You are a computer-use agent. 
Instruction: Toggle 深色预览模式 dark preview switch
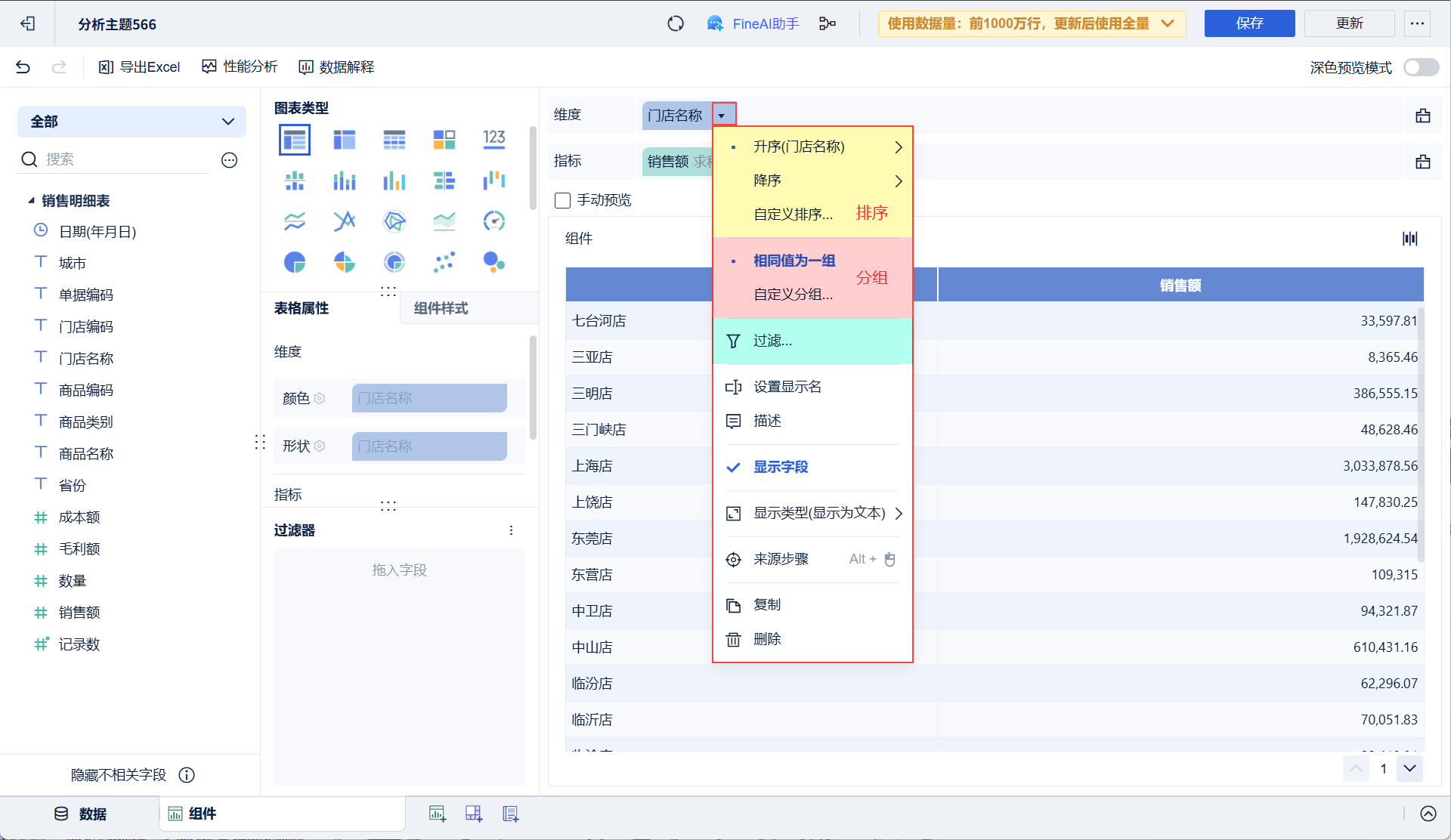(1421, 67)
